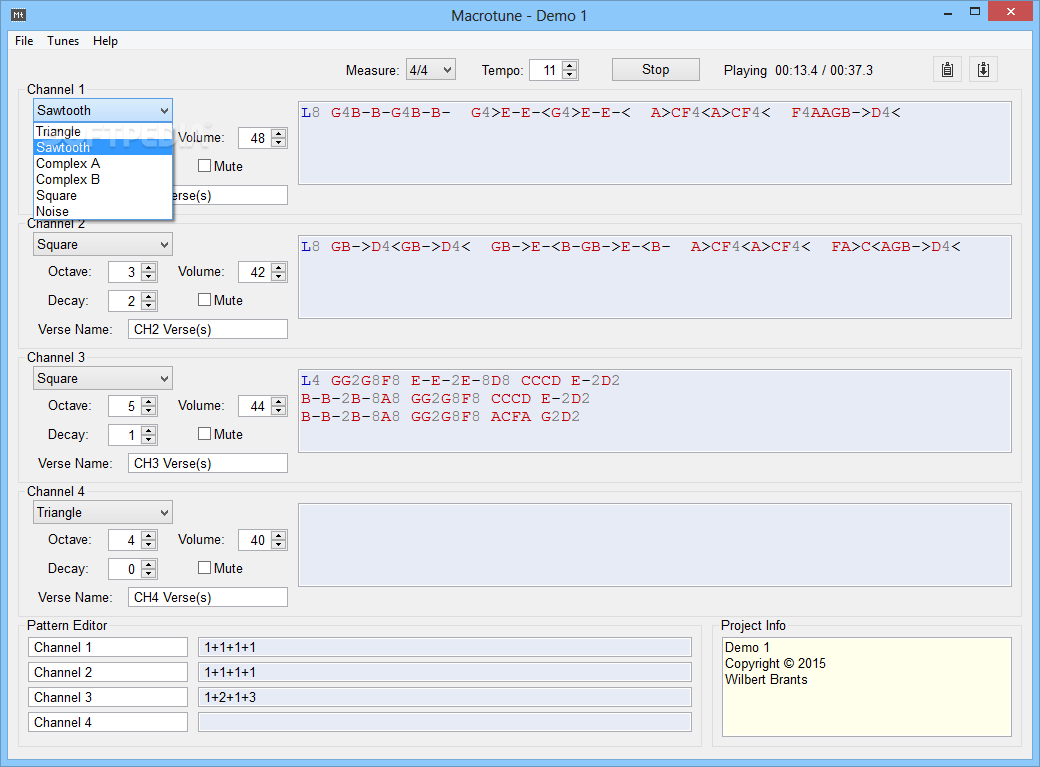Select Noise in the open waveform list
This screenshot has width=1040, height=767.
pos(53,212)
